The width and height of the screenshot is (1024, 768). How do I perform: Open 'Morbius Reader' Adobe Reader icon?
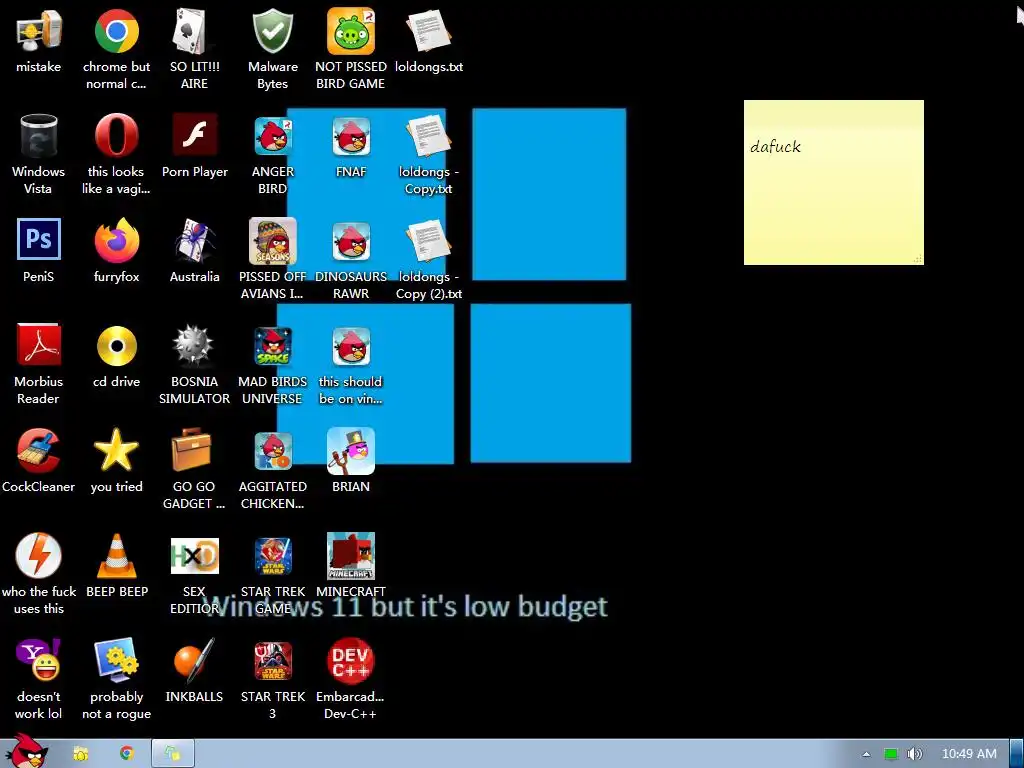(39, 344)
